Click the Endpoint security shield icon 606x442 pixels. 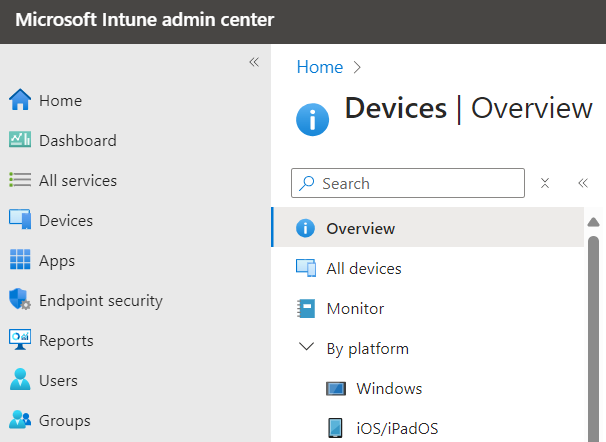pos(20,300)
